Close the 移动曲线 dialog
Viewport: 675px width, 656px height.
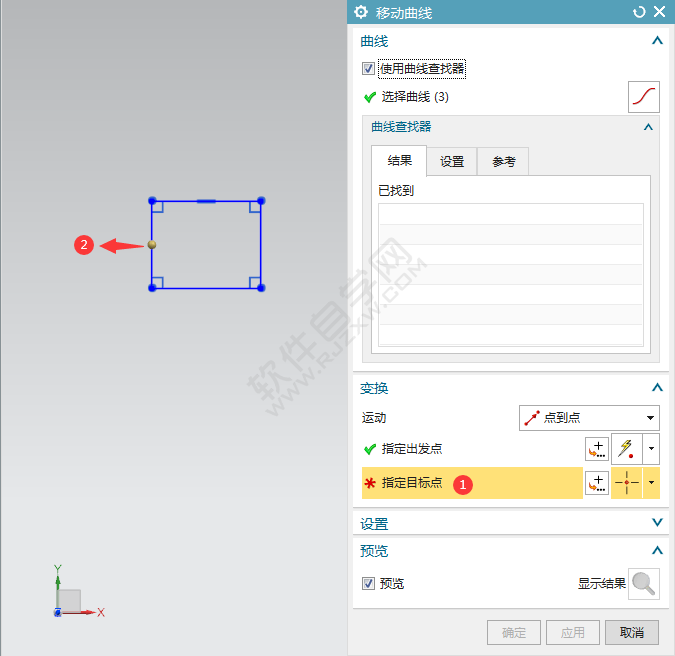660,12
